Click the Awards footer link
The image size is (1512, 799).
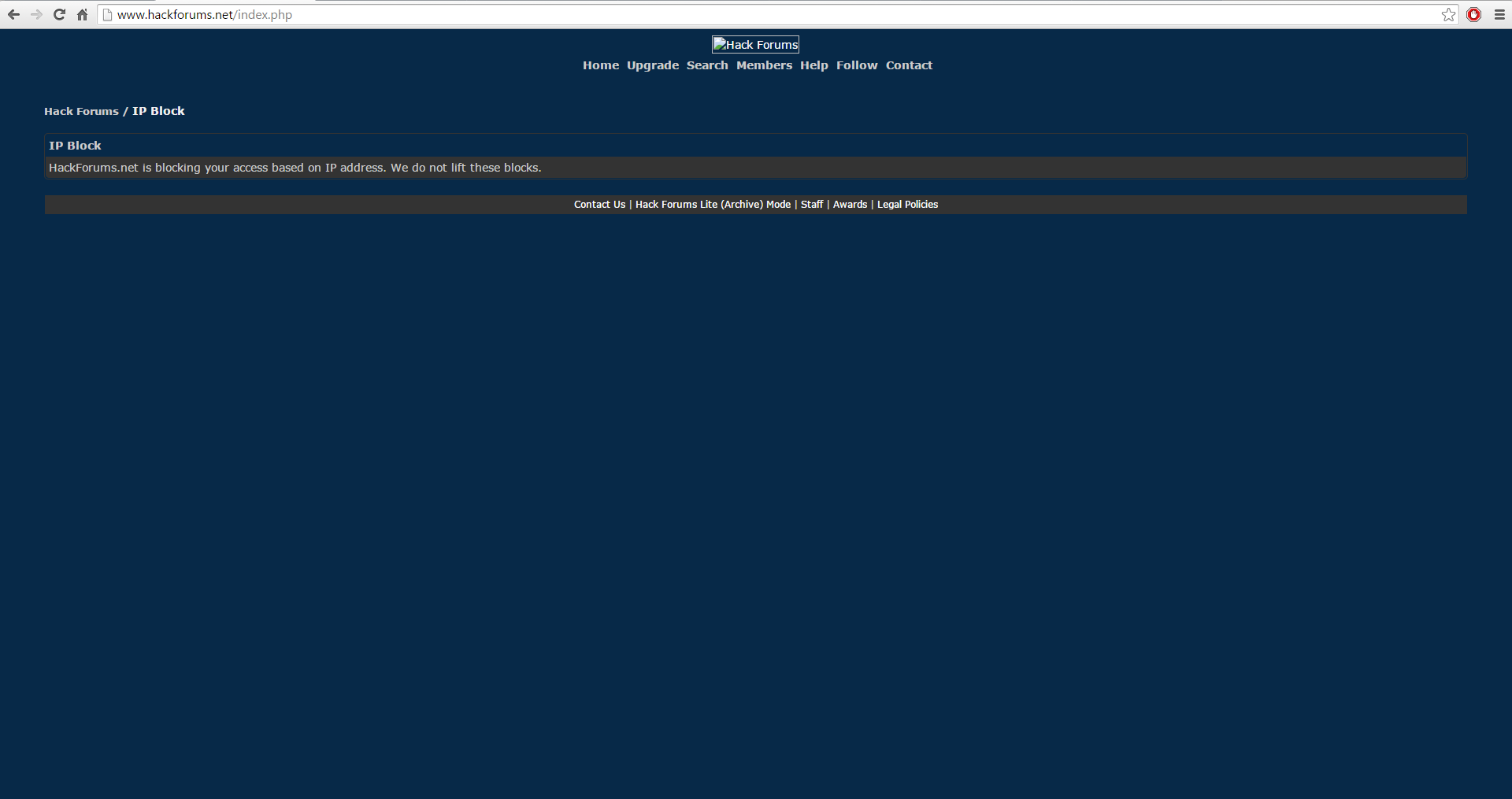point(850,205)
